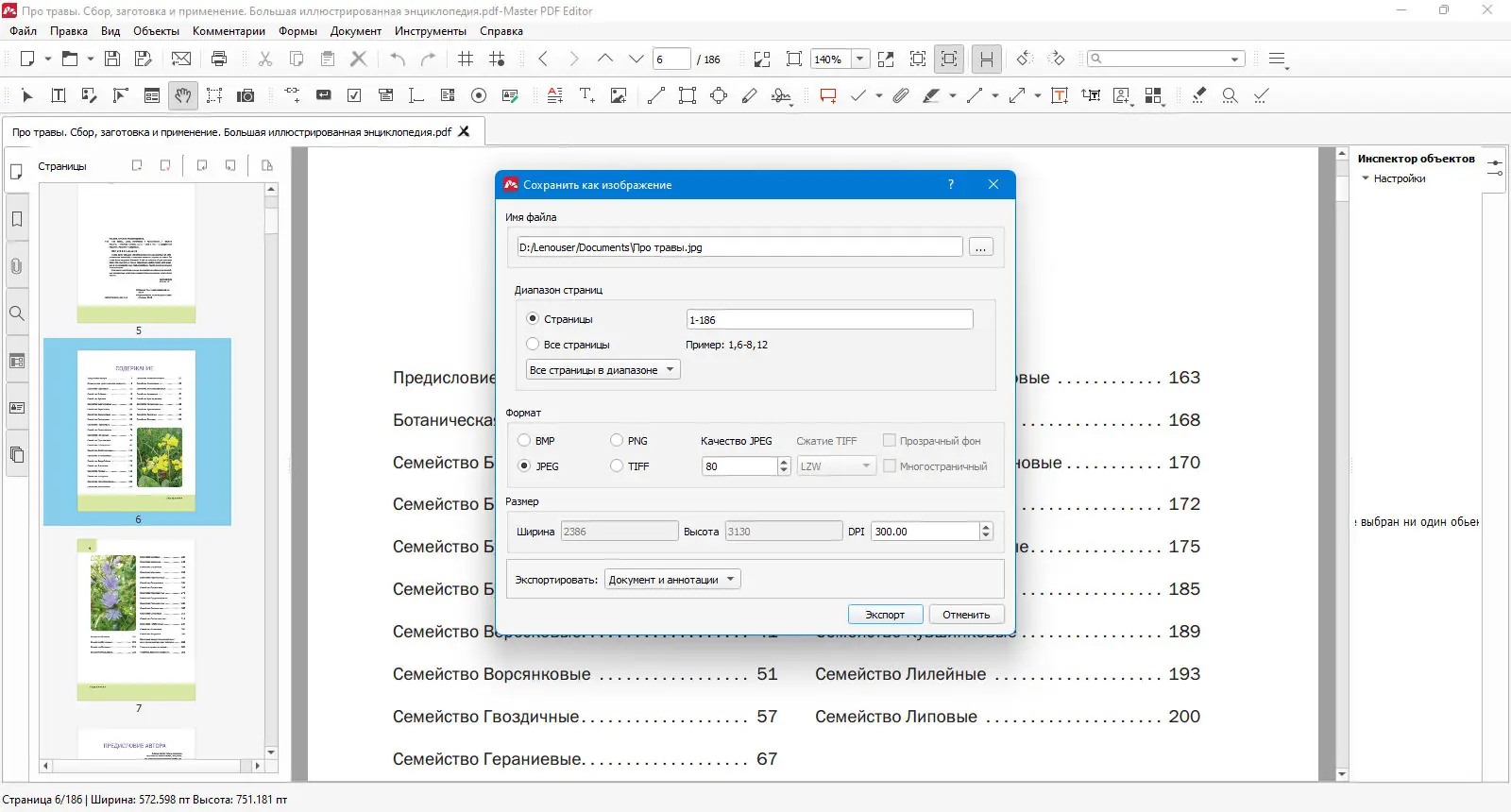Click the Insert Image tool icon
The height and width of the screenshot is (812, 1511).
[x=619, y=95]
